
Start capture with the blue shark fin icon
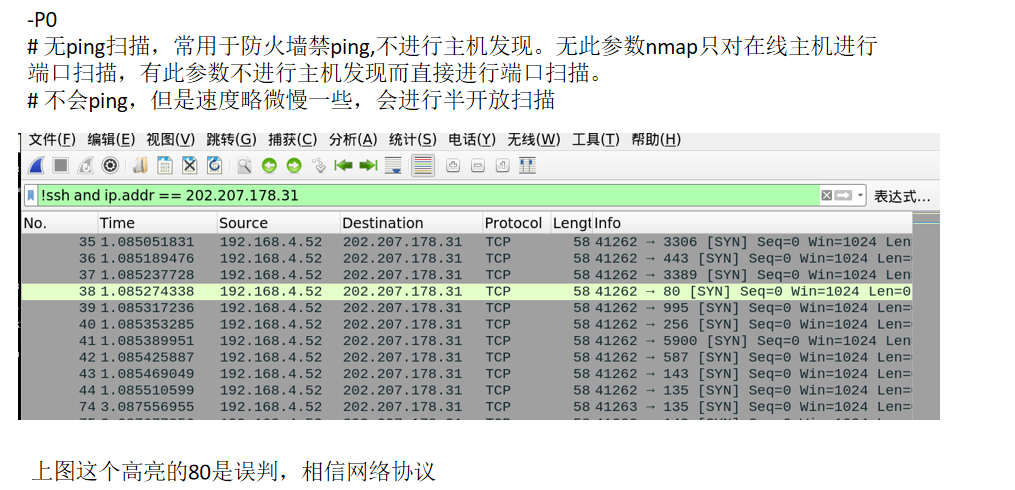[x=36, y=166]
